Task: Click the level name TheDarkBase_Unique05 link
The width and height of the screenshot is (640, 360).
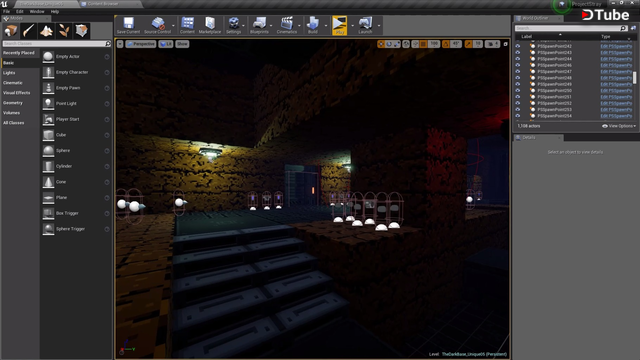Action: [474, 354]
